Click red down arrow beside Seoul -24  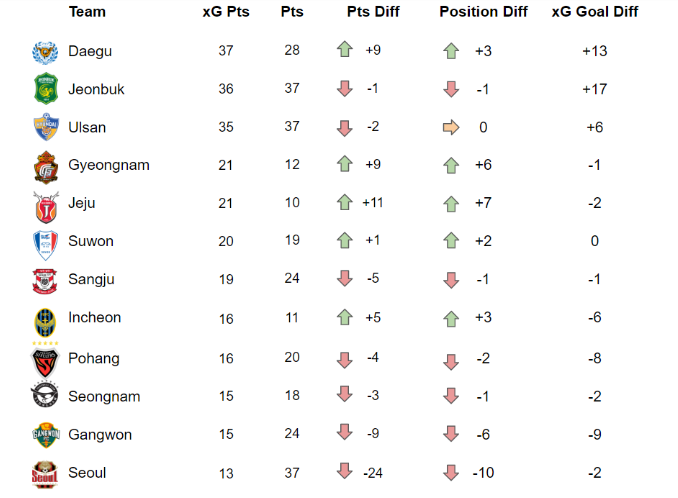[345, 472]
